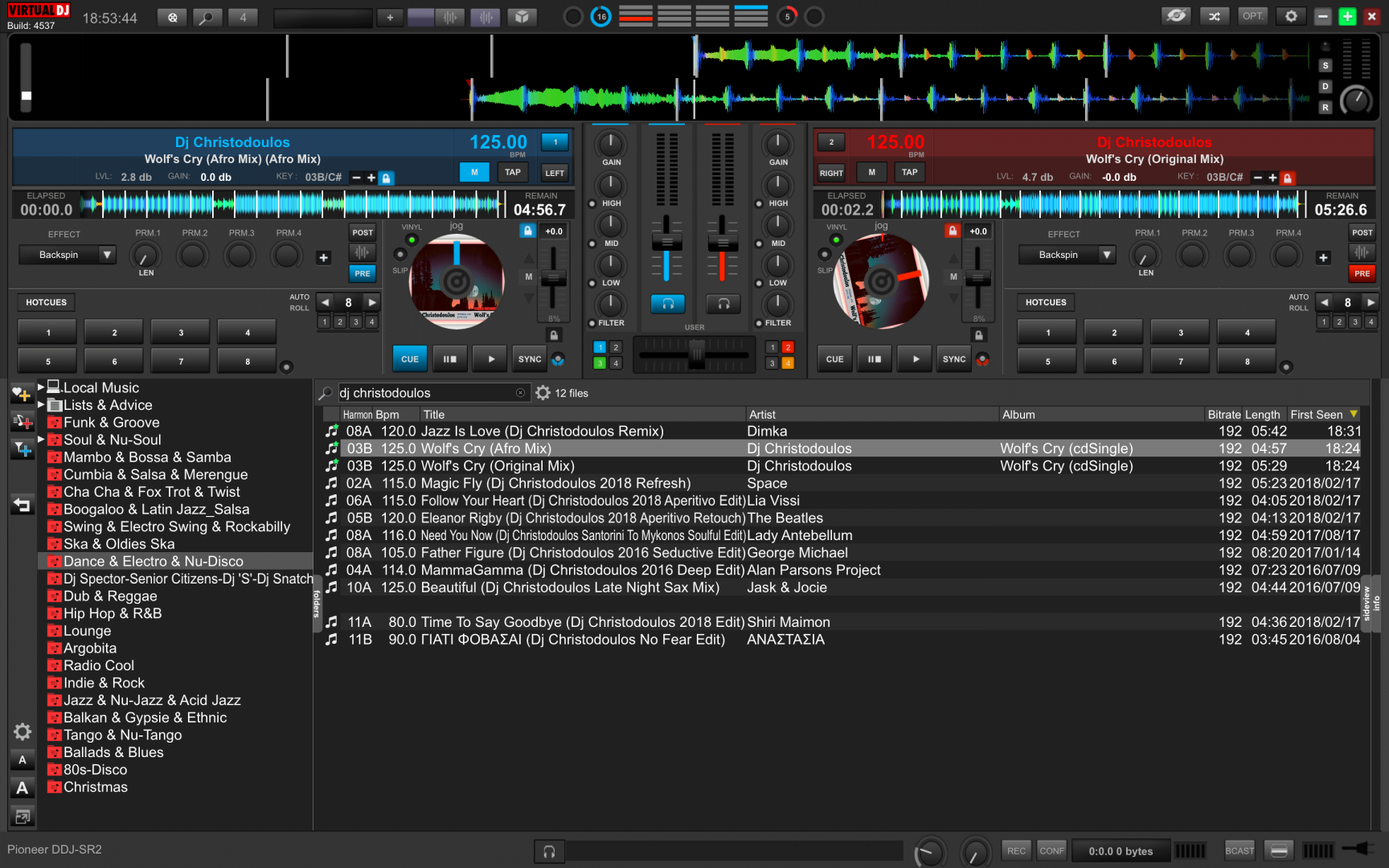Expand the Lists & Advice tree node
This screenshot has height=868, width=1389.
(x=41, y=405)
